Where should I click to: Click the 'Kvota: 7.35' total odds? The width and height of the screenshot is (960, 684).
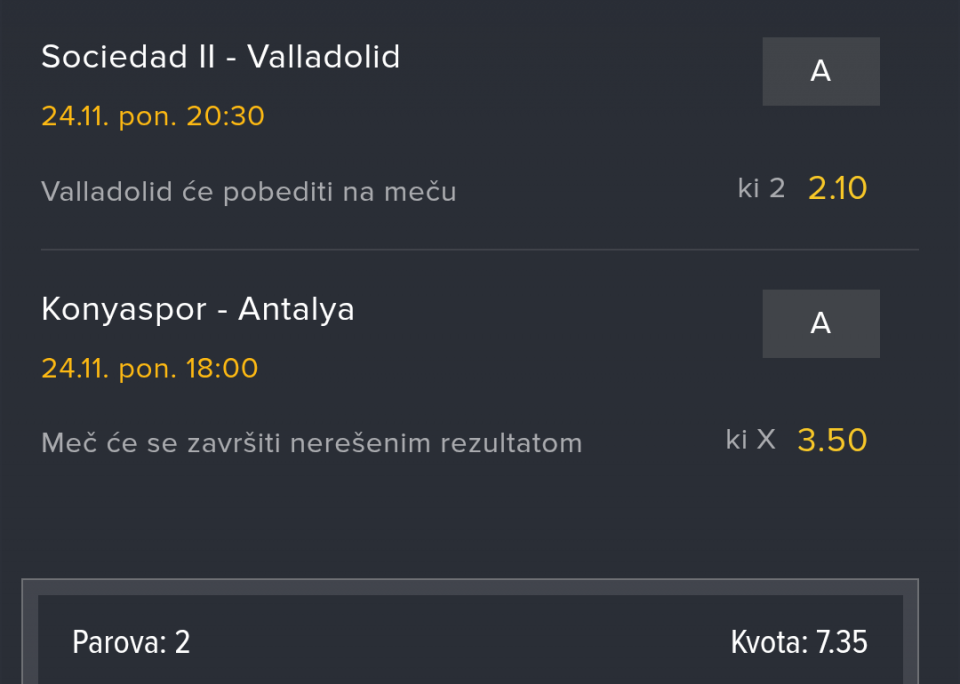pyautogui.click(x=799, y=642)
